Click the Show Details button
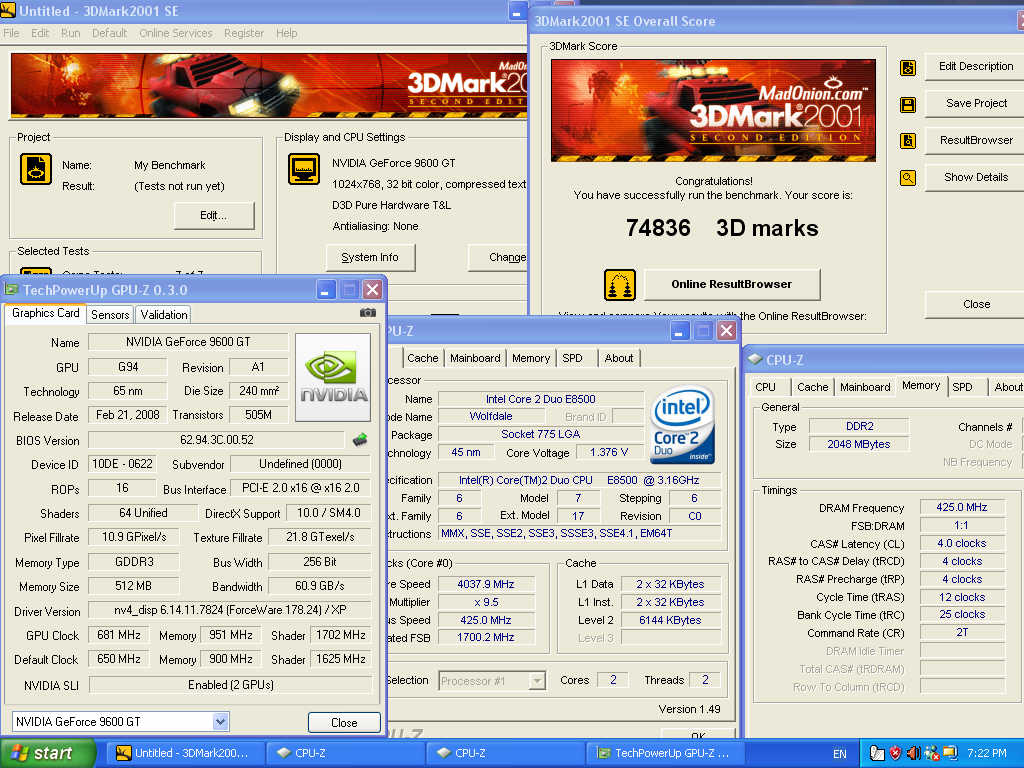1024x768 pixels. coord(975,177)
